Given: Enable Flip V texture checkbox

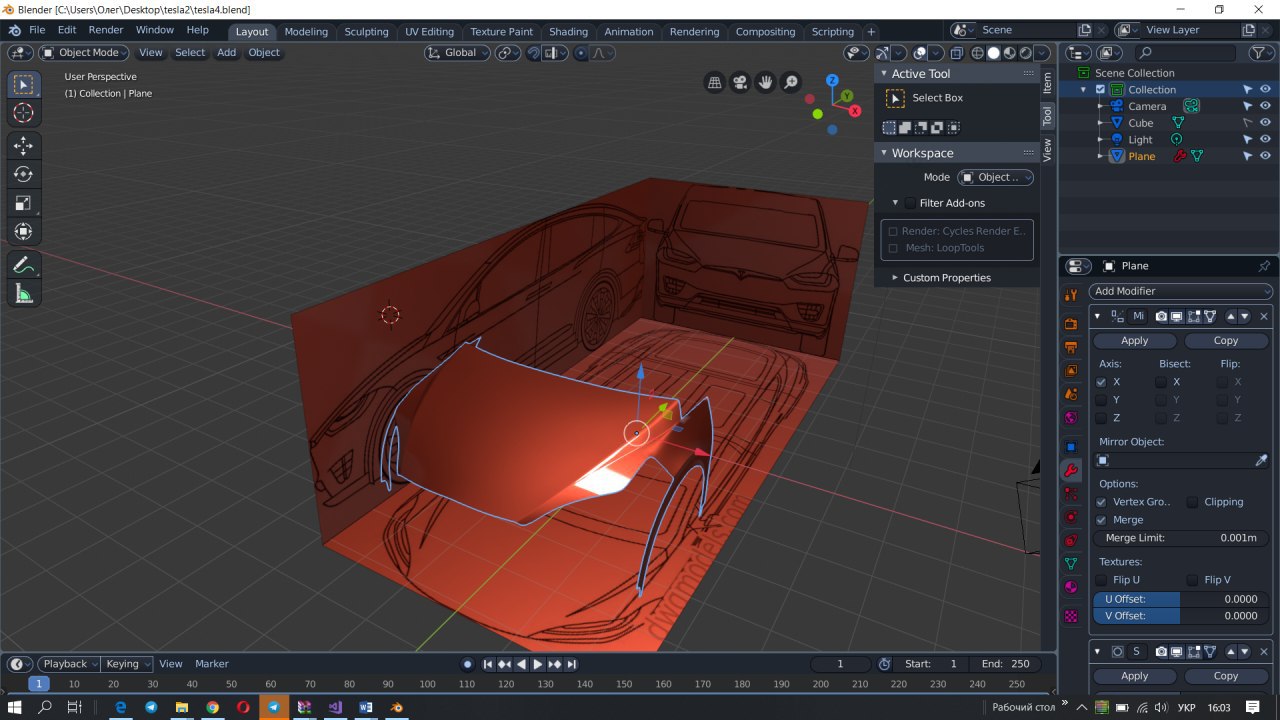Looking at the screenshot, I should [x=1192, y=580].
